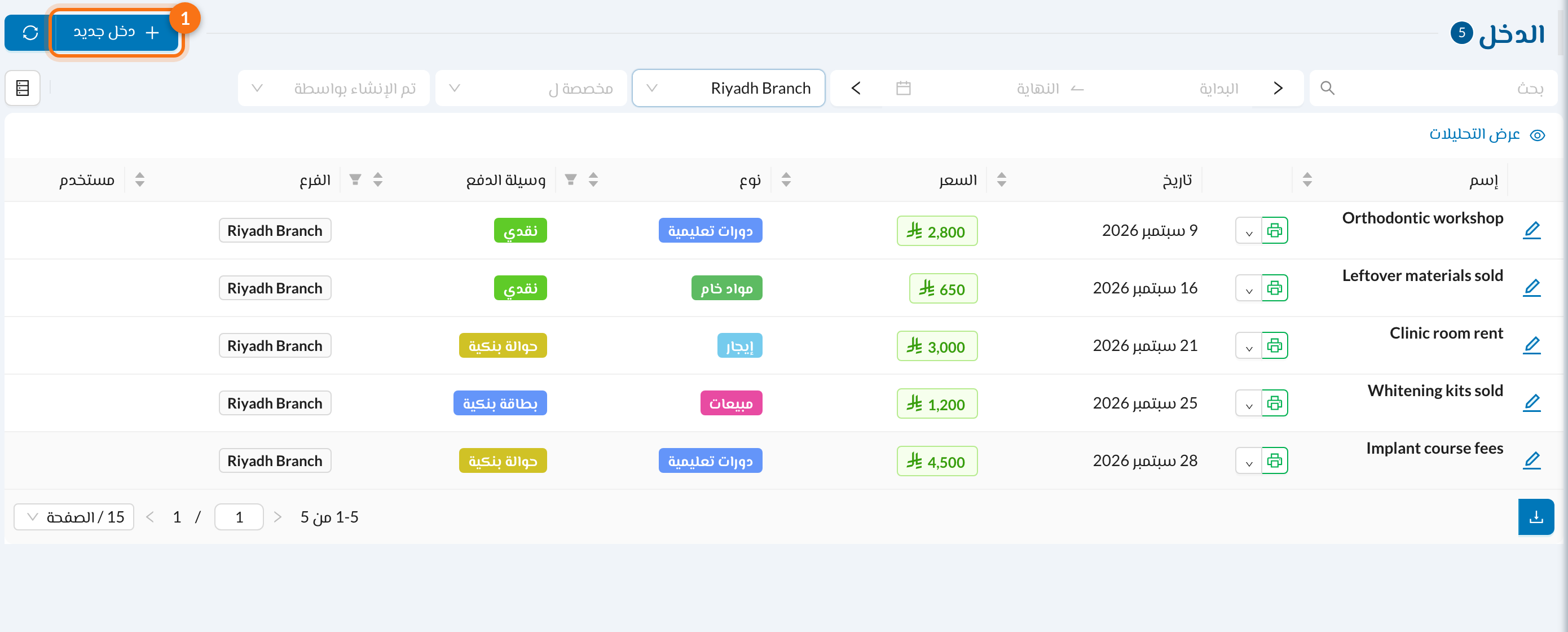
Task: Edit the Leftover materials sold entry
Action: point(1531,287)
